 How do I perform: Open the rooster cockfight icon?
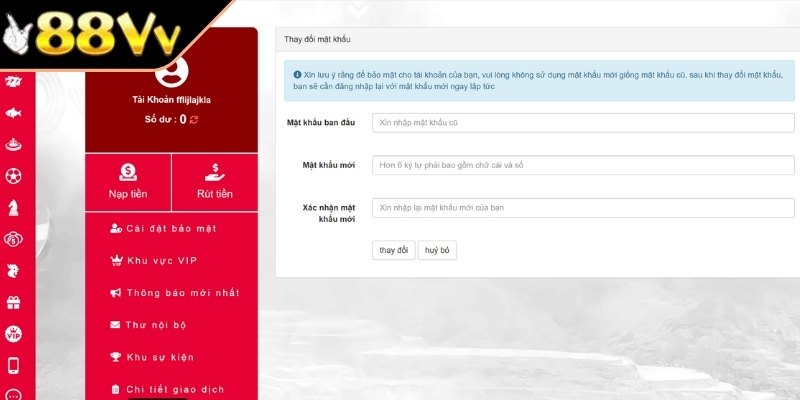click(13, 271)
